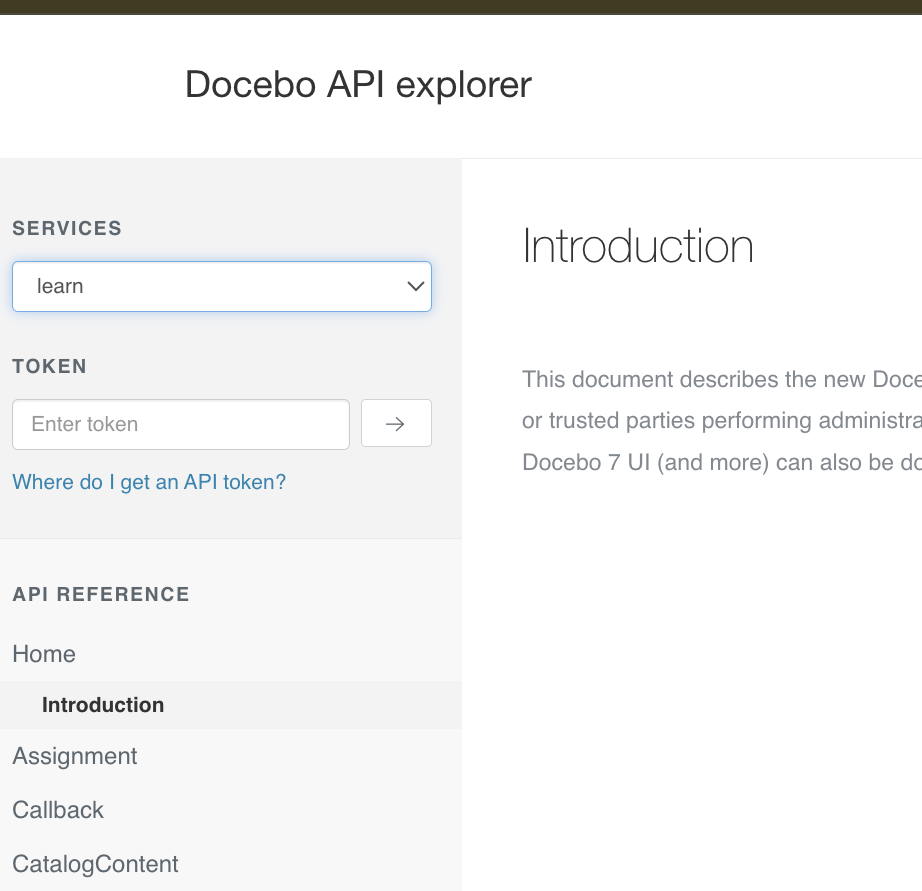Screen dimensions: 922x891
Task: Select Home in the API reference
Action: click(44, 654)
